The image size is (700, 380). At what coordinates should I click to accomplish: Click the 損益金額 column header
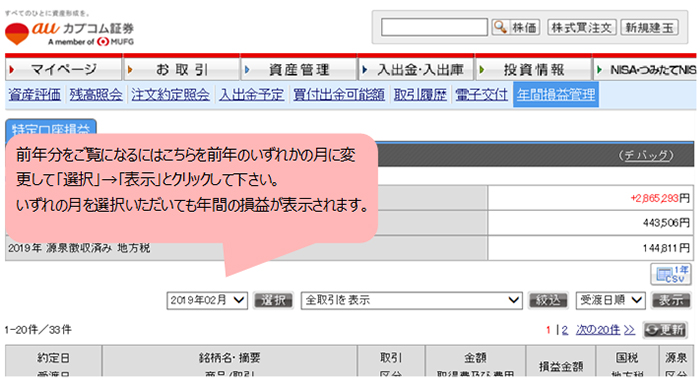pos(561,367)
